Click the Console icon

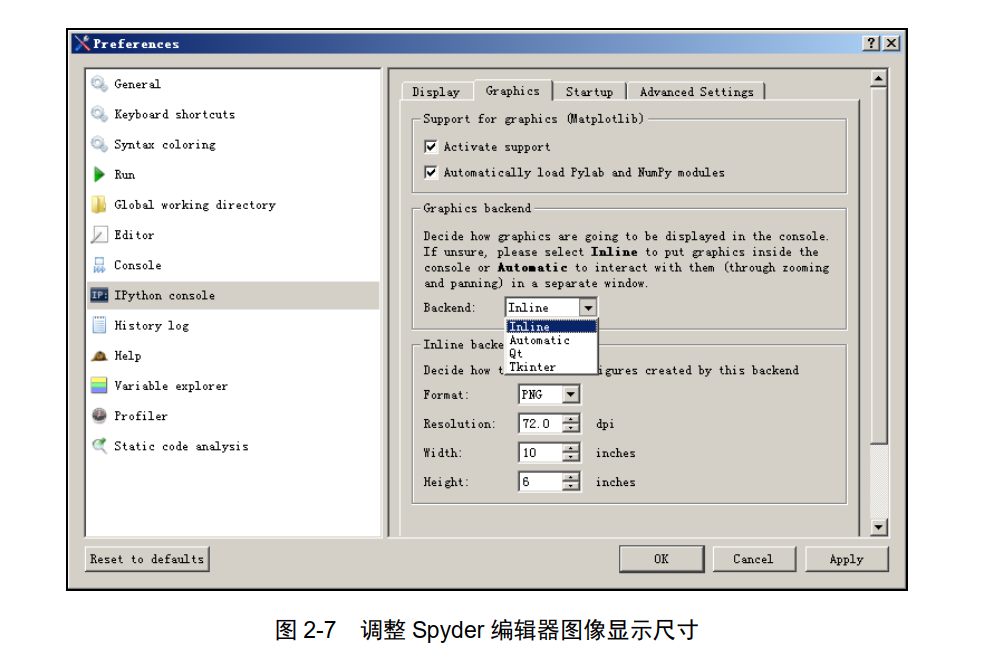(99, 265)
